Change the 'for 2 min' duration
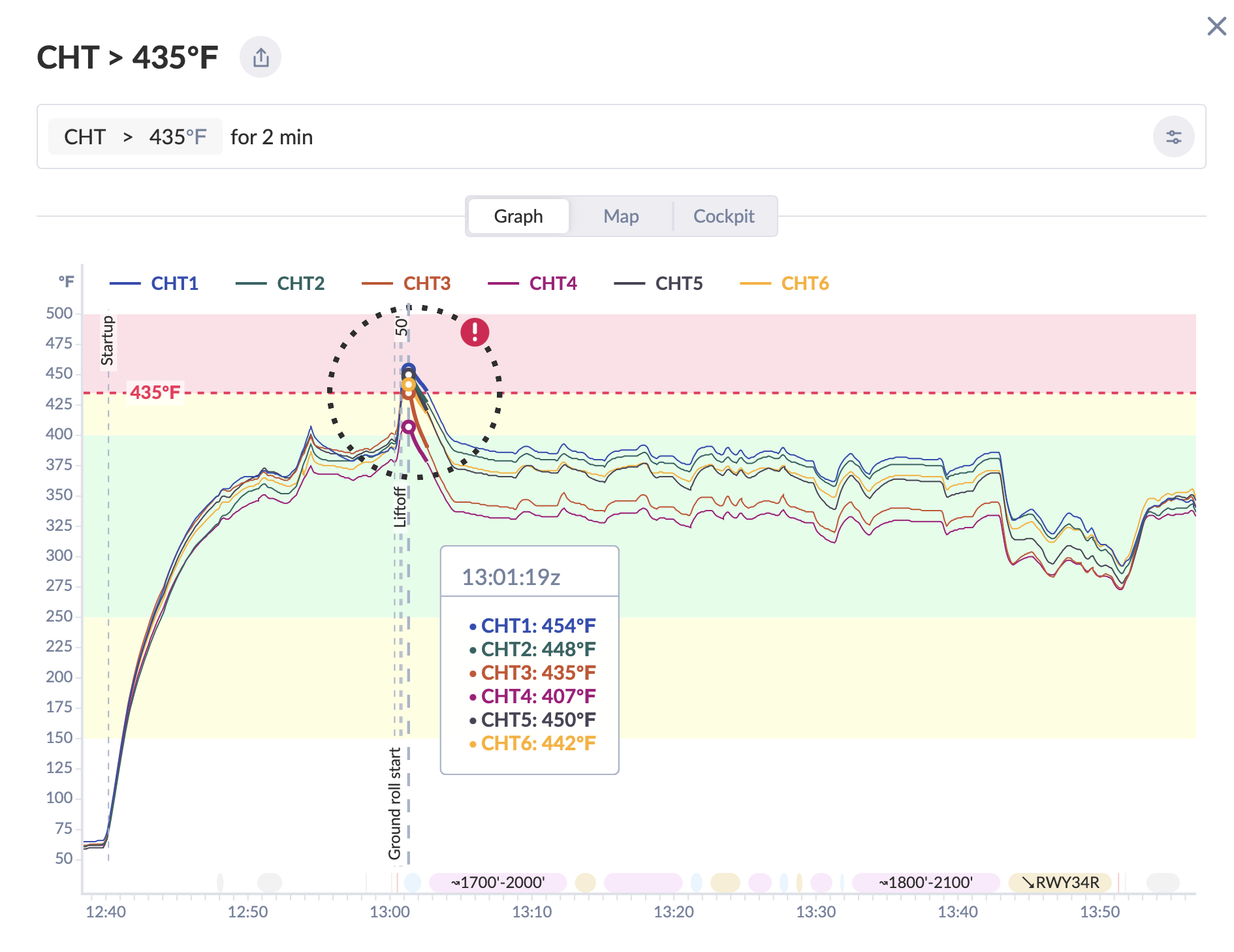This screenshot has width=1234, height=952. click(x=272, y=137)
